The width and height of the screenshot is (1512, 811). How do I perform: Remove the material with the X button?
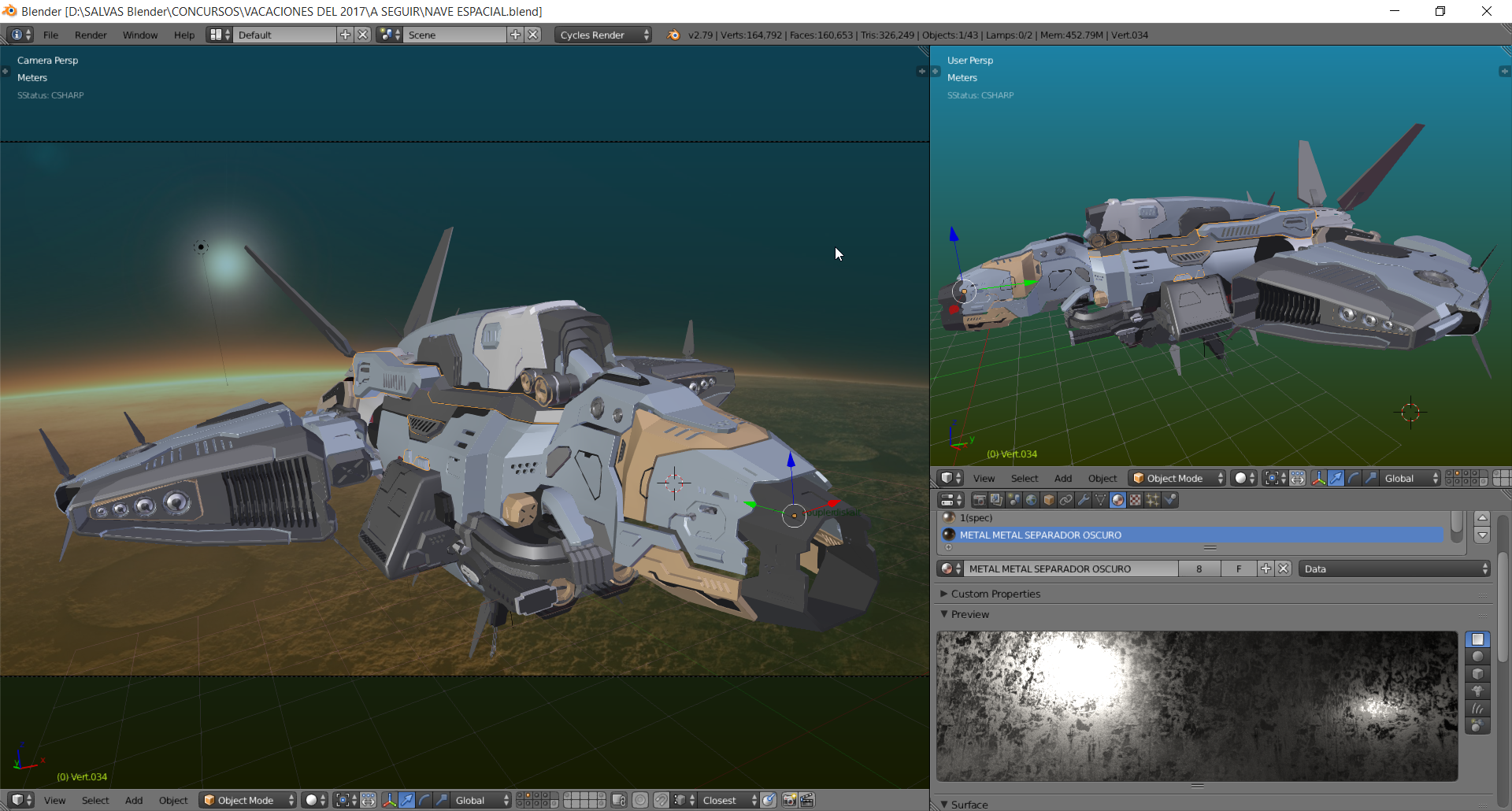[x=1284, y=568]
